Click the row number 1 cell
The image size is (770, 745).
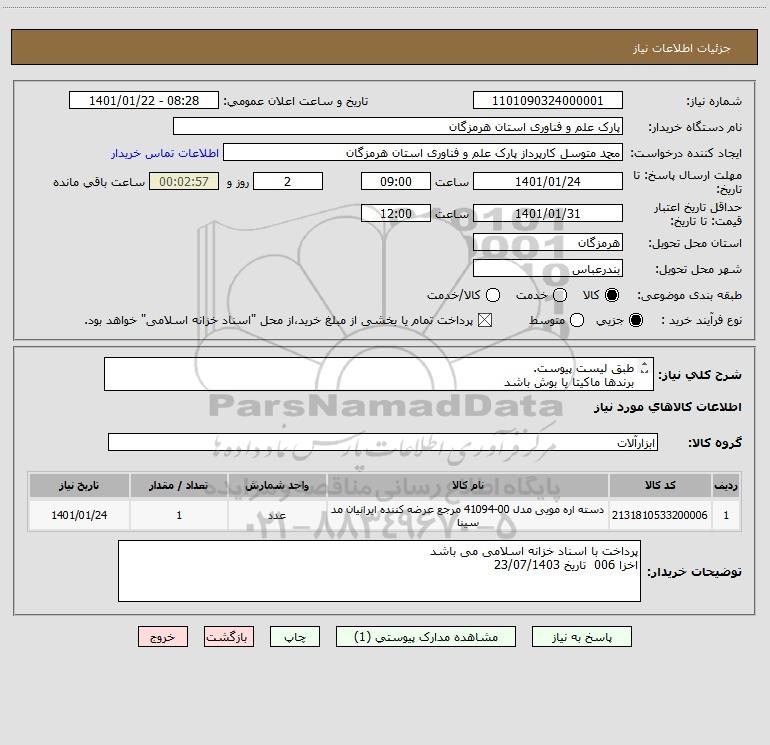[x=726, y=515]
